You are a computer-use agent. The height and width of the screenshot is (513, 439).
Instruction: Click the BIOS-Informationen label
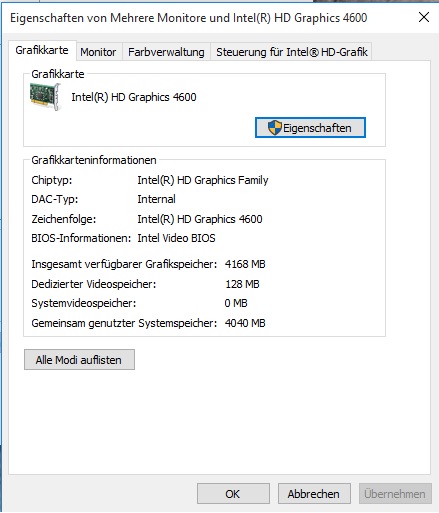(x=81, y=238)
